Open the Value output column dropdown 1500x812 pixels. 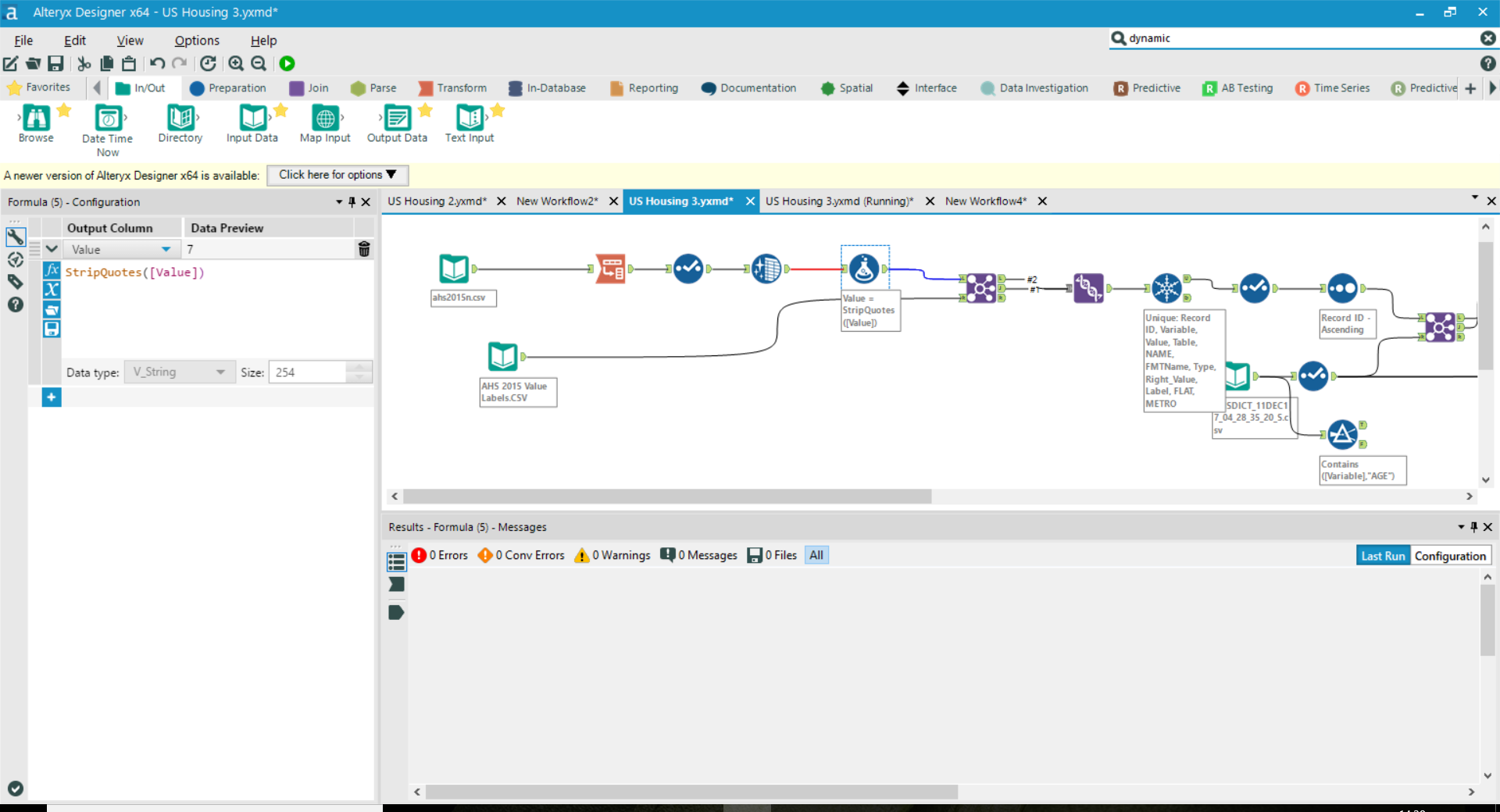(x=166, y=249)
